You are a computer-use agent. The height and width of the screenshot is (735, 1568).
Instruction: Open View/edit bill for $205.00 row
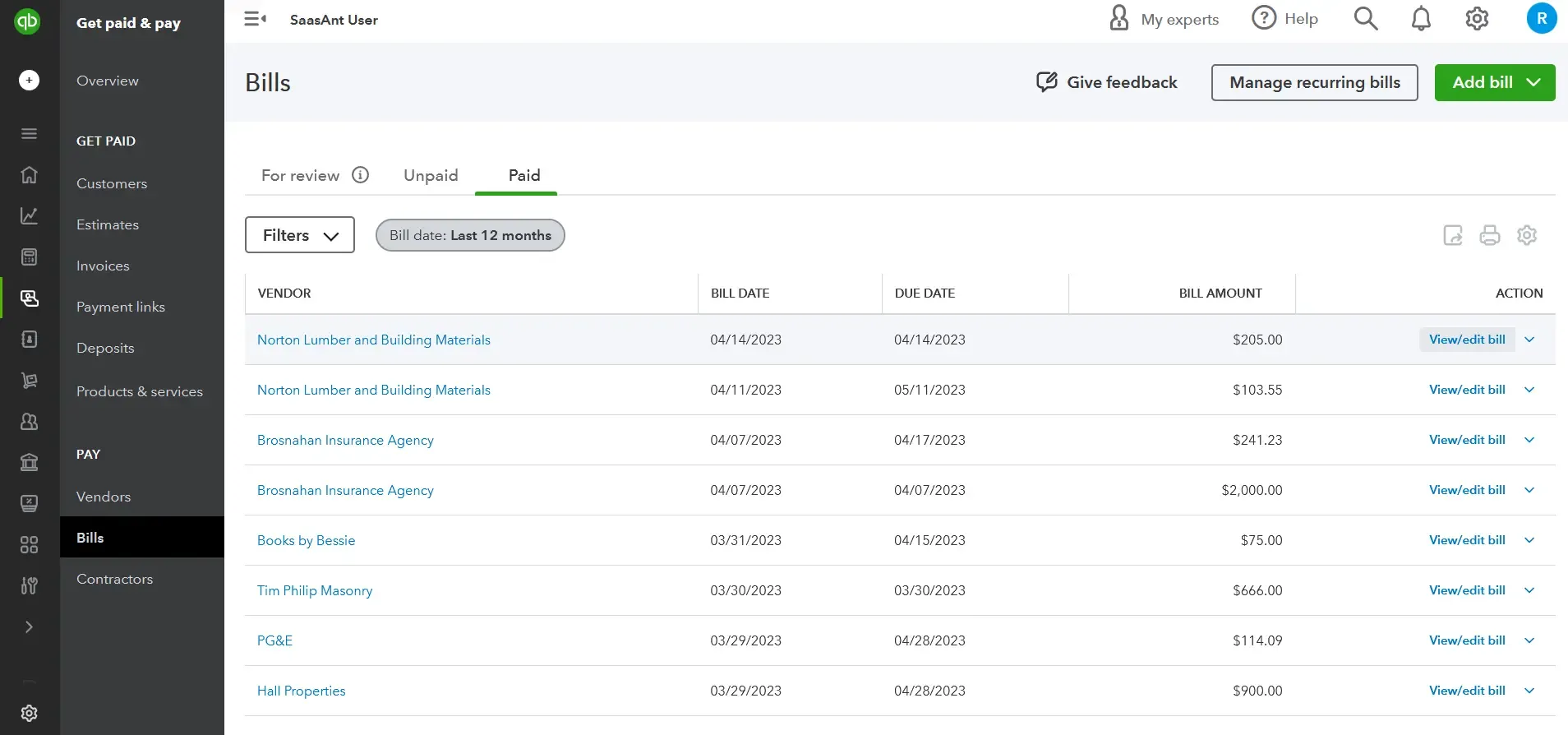[1467, 340]
